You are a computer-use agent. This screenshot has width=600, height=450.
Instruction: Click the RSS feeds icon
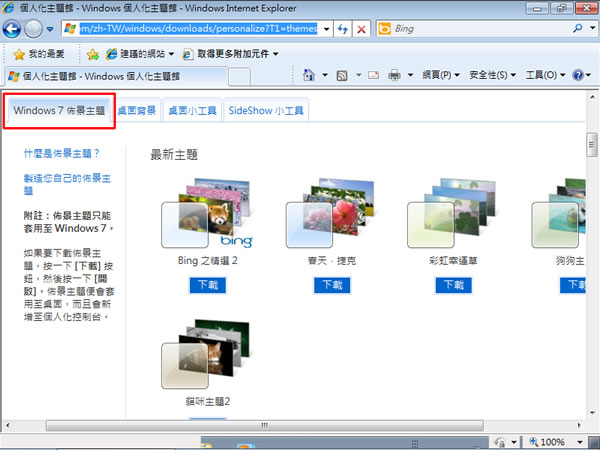coord(342,75)
